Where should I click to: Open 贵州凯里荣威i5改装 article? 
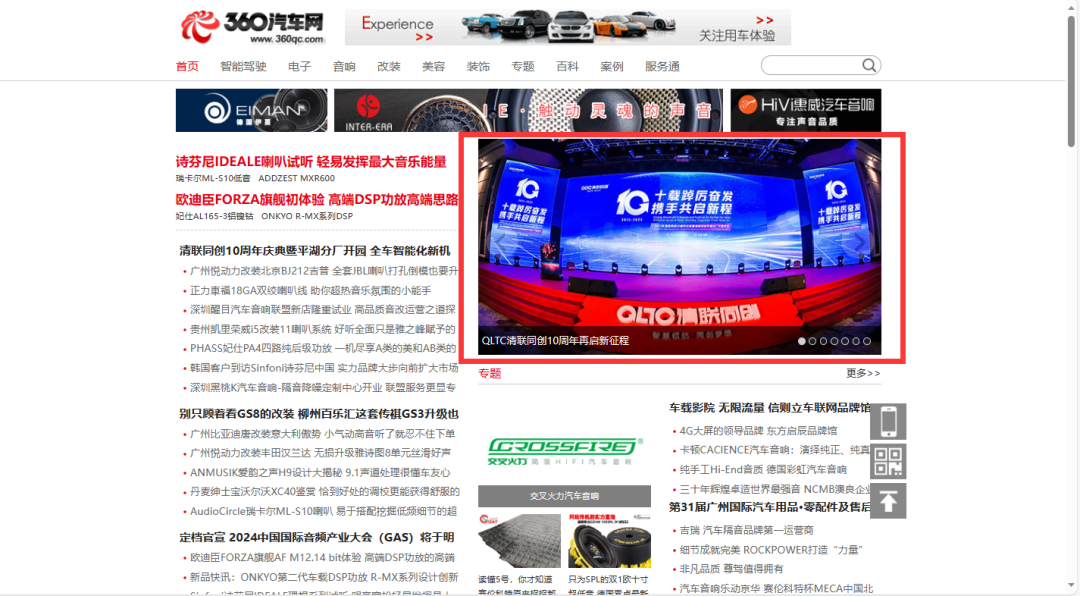(323, 329)
